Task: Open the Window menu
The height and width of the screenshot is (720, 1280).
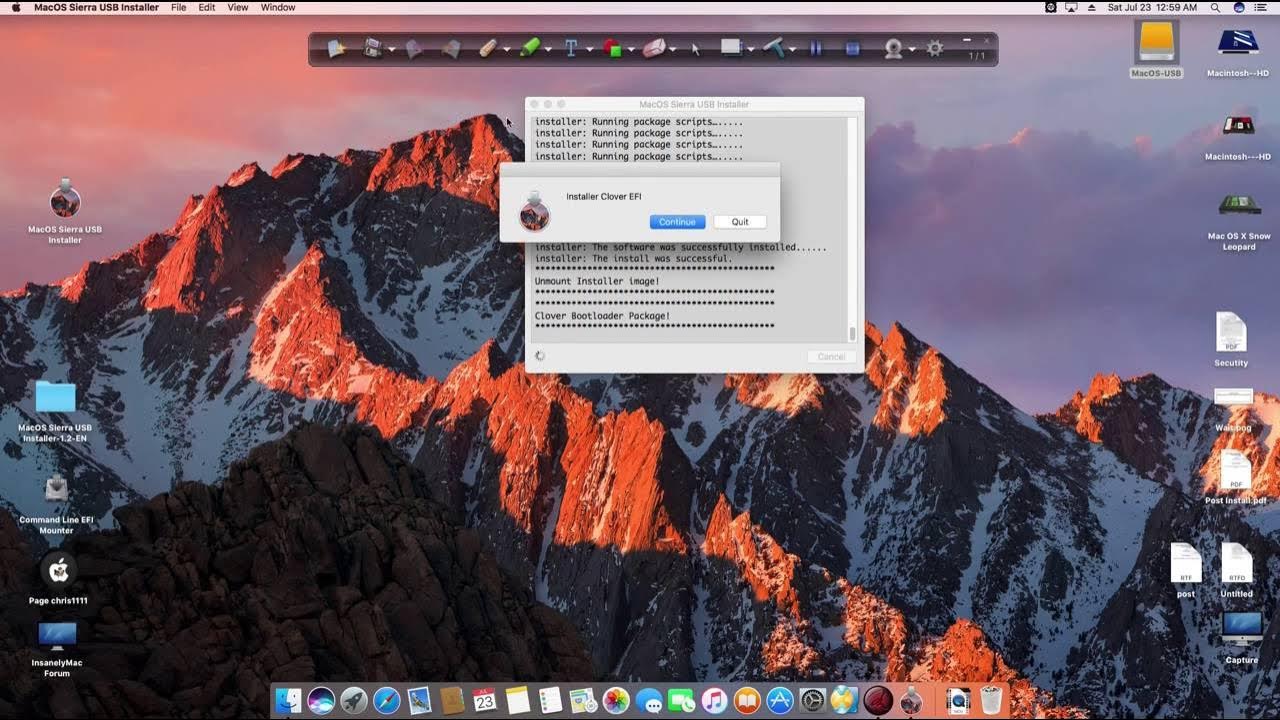Action: 278,7
